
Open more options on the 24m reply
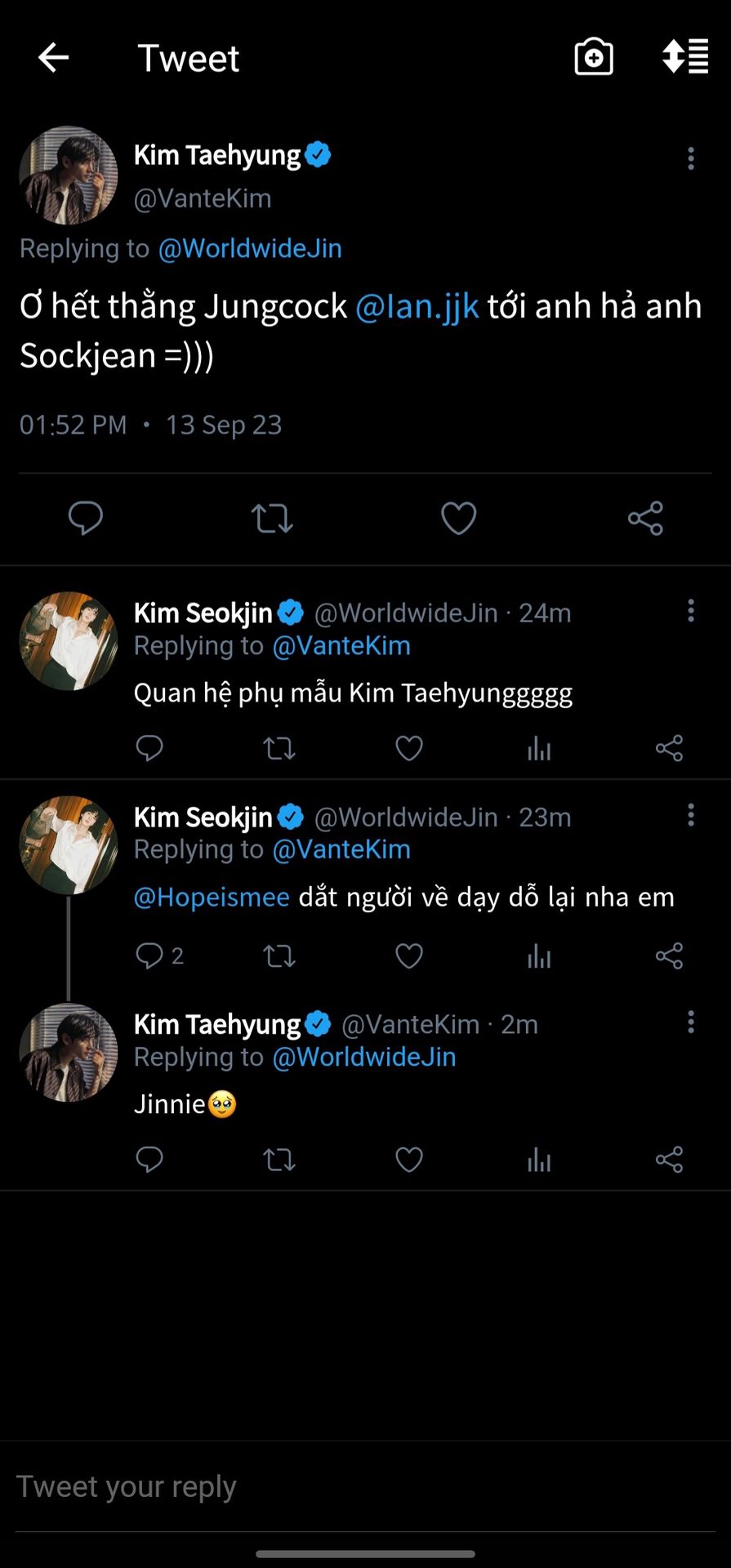coord(691,611)
